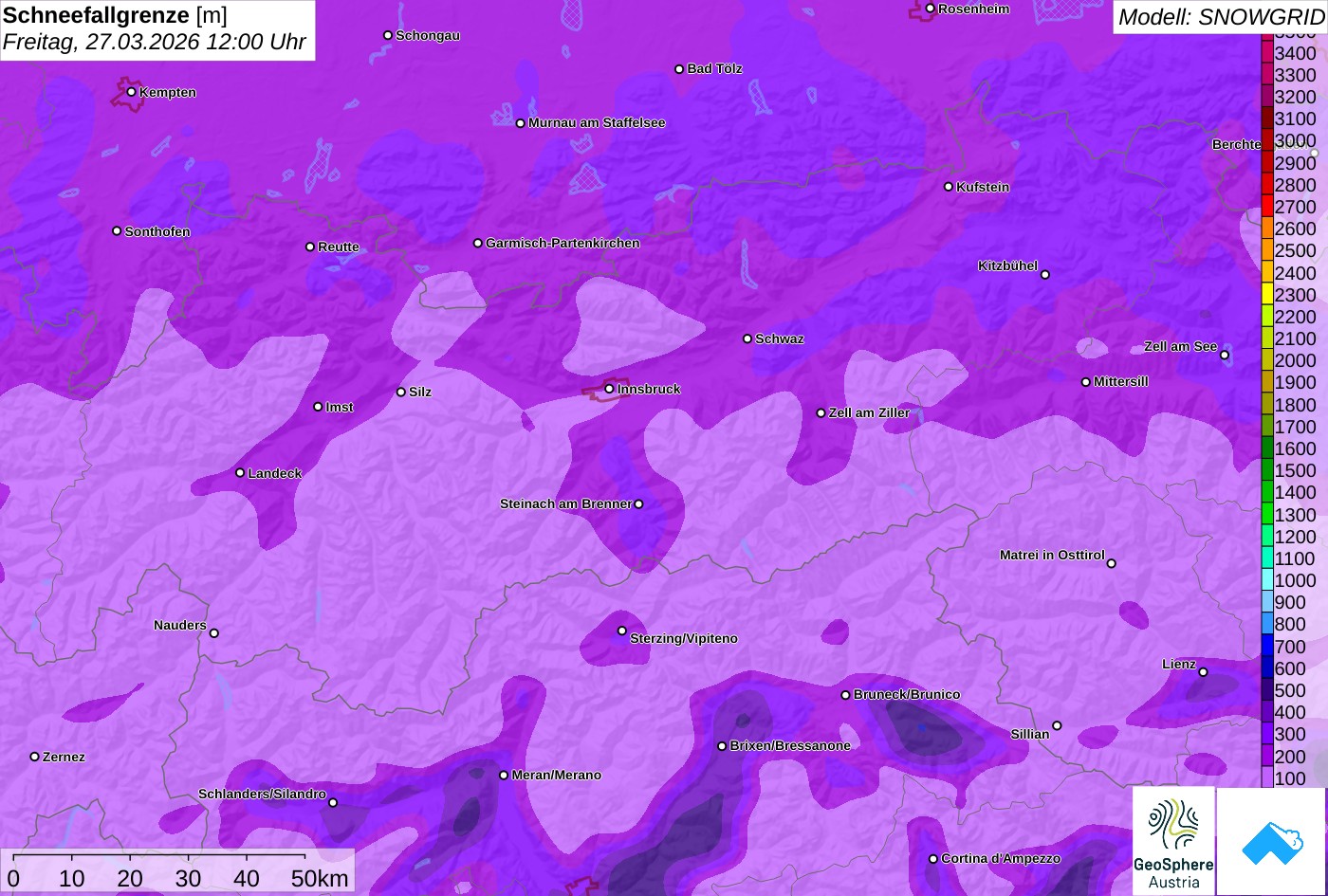Select the Schongau marker circle

387,35
